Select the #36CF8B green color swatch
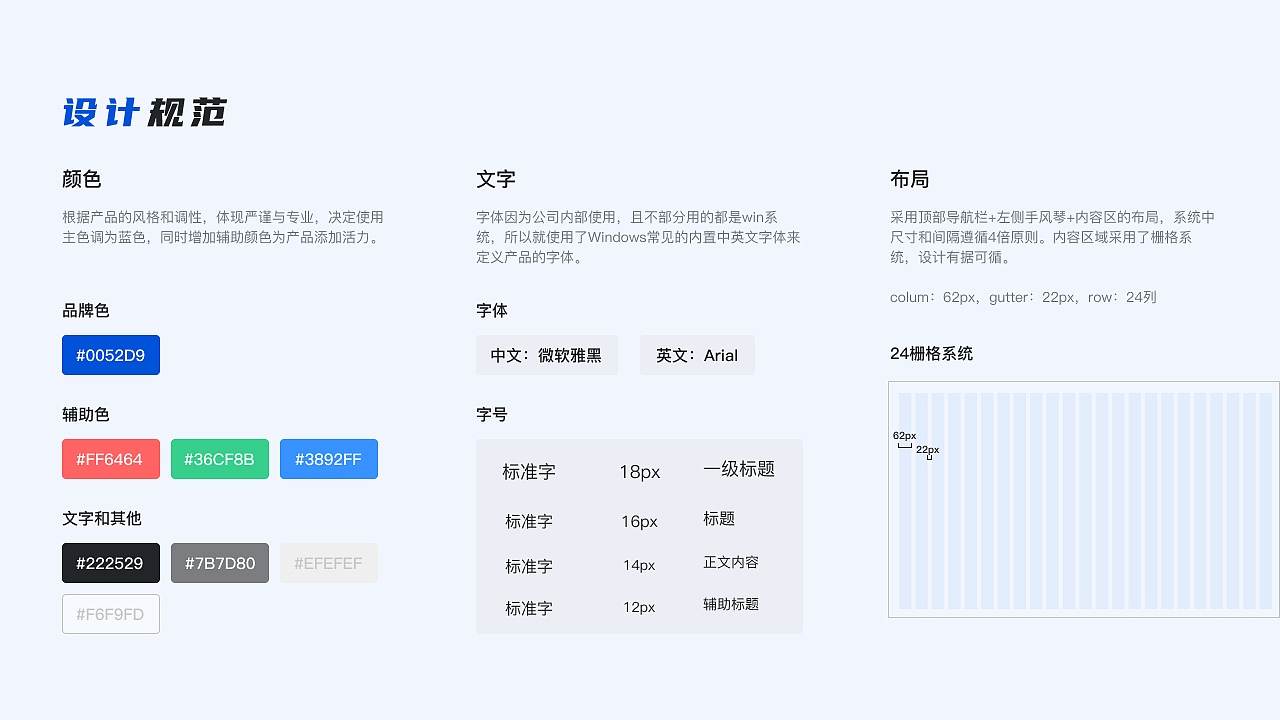The width and height of the screenshot is (1280, 720). pyautogui.click(x=219, y=459)
